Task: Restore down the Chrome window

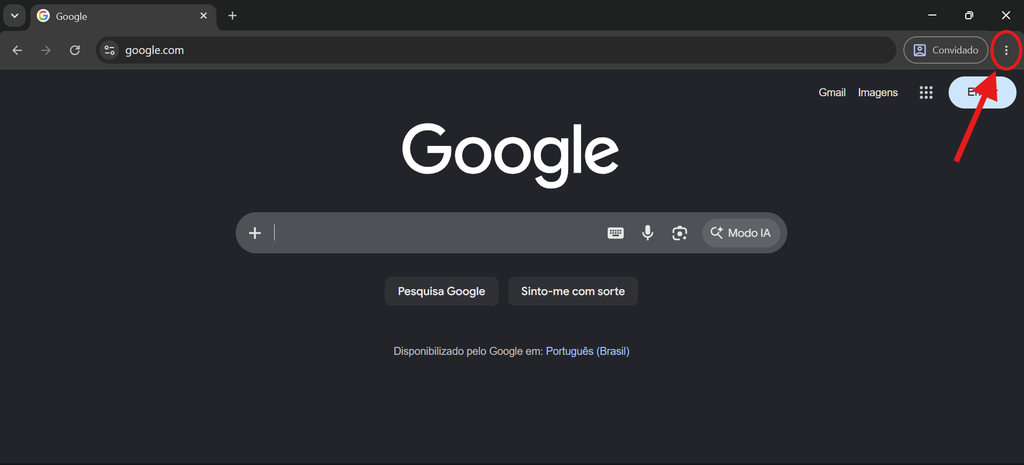Action: pyautogui.click(x=969, y=15)
